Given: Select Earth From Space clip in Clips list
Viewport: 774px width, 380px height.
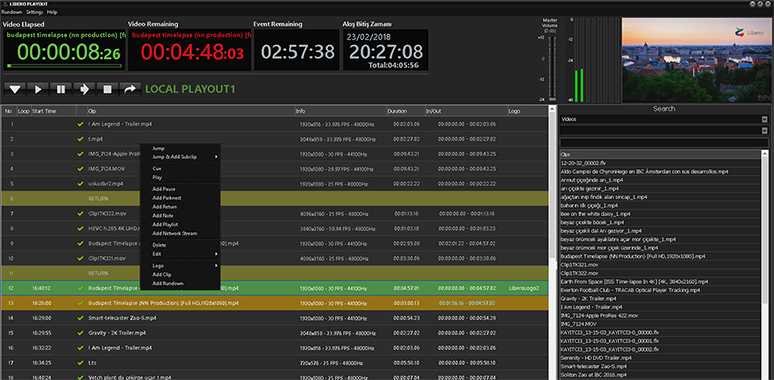Looking at the screenshot, I should (660, 282).
